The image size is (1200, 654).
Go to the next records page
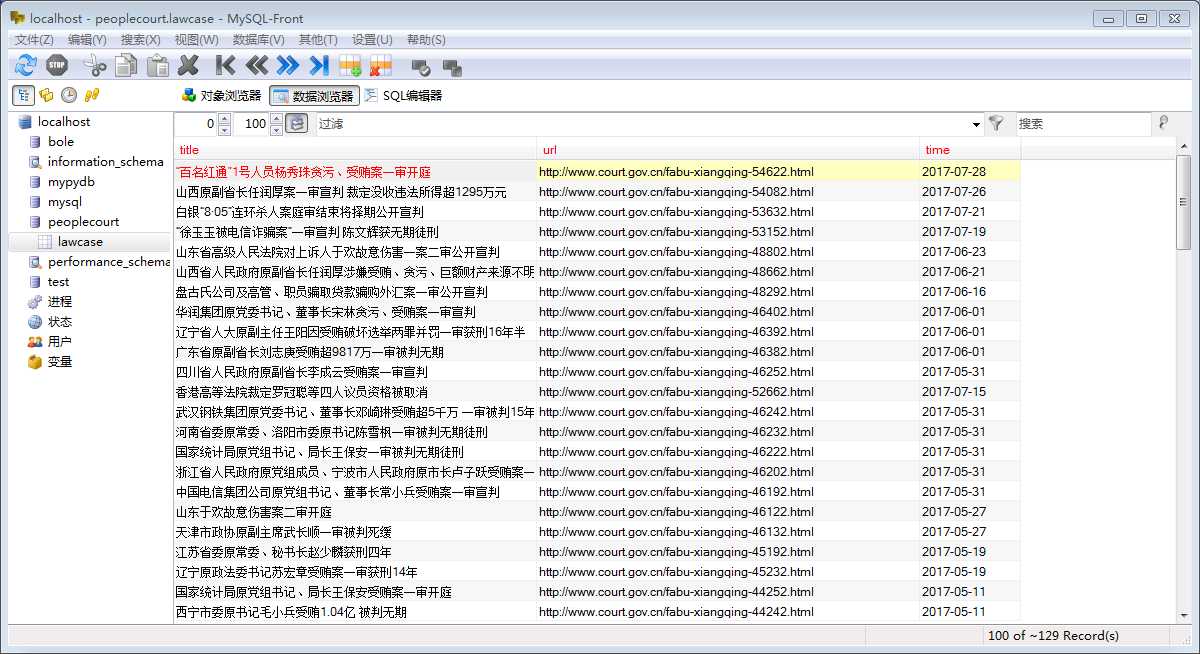click(x=288, y=66)
